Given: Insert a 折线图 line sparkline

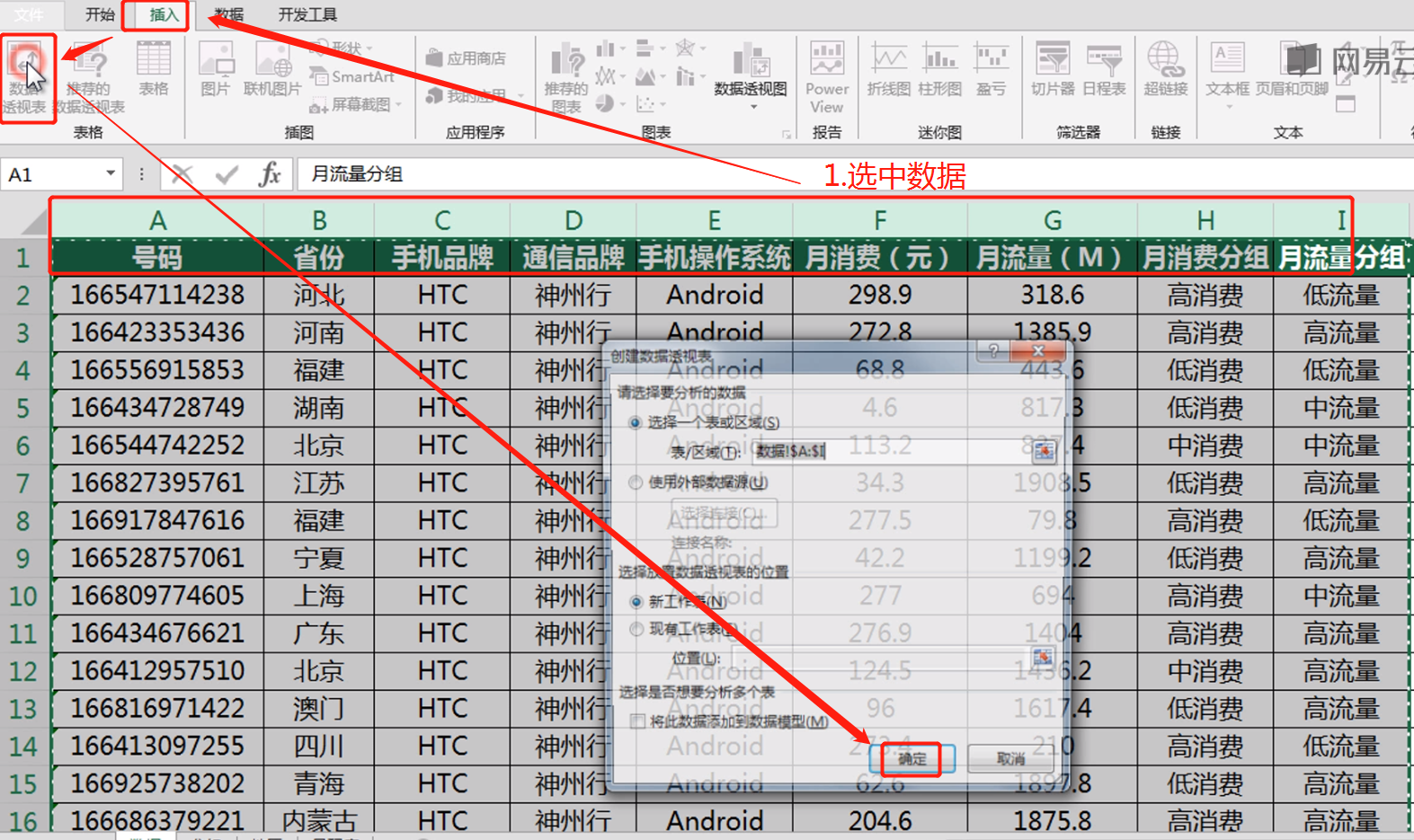Looking at the screenshot, I should pyautogui.click(x=889, y=70).
